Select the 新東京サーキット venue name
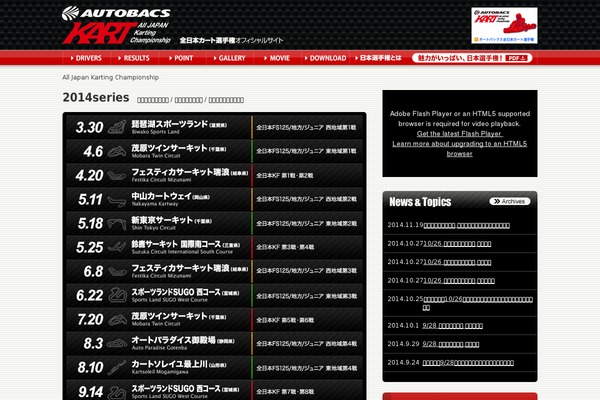This screenshot has width=600, height=400. (162, 220)
